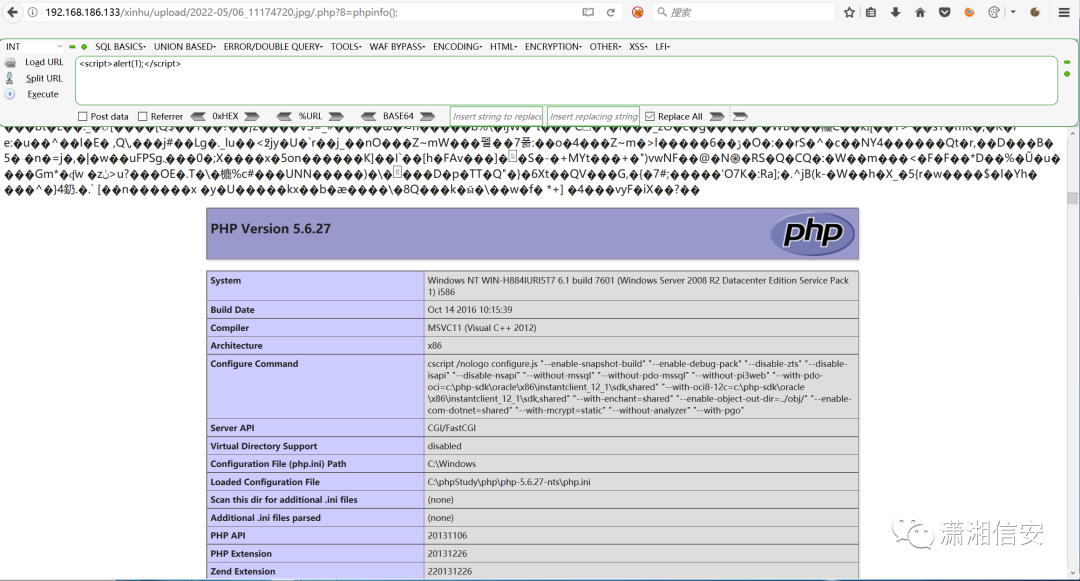Decode hex with left 0xHEX arrow
Screen dimensions: 1080x581
pyautogui.click(x=198, y=116)
